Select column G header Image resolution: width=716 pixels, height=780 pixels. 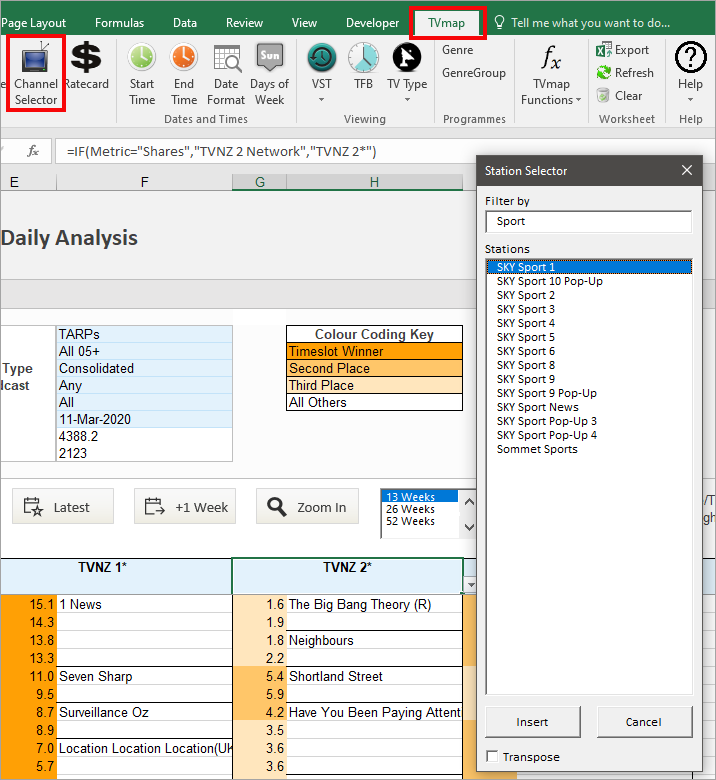(x=259, y=182)
